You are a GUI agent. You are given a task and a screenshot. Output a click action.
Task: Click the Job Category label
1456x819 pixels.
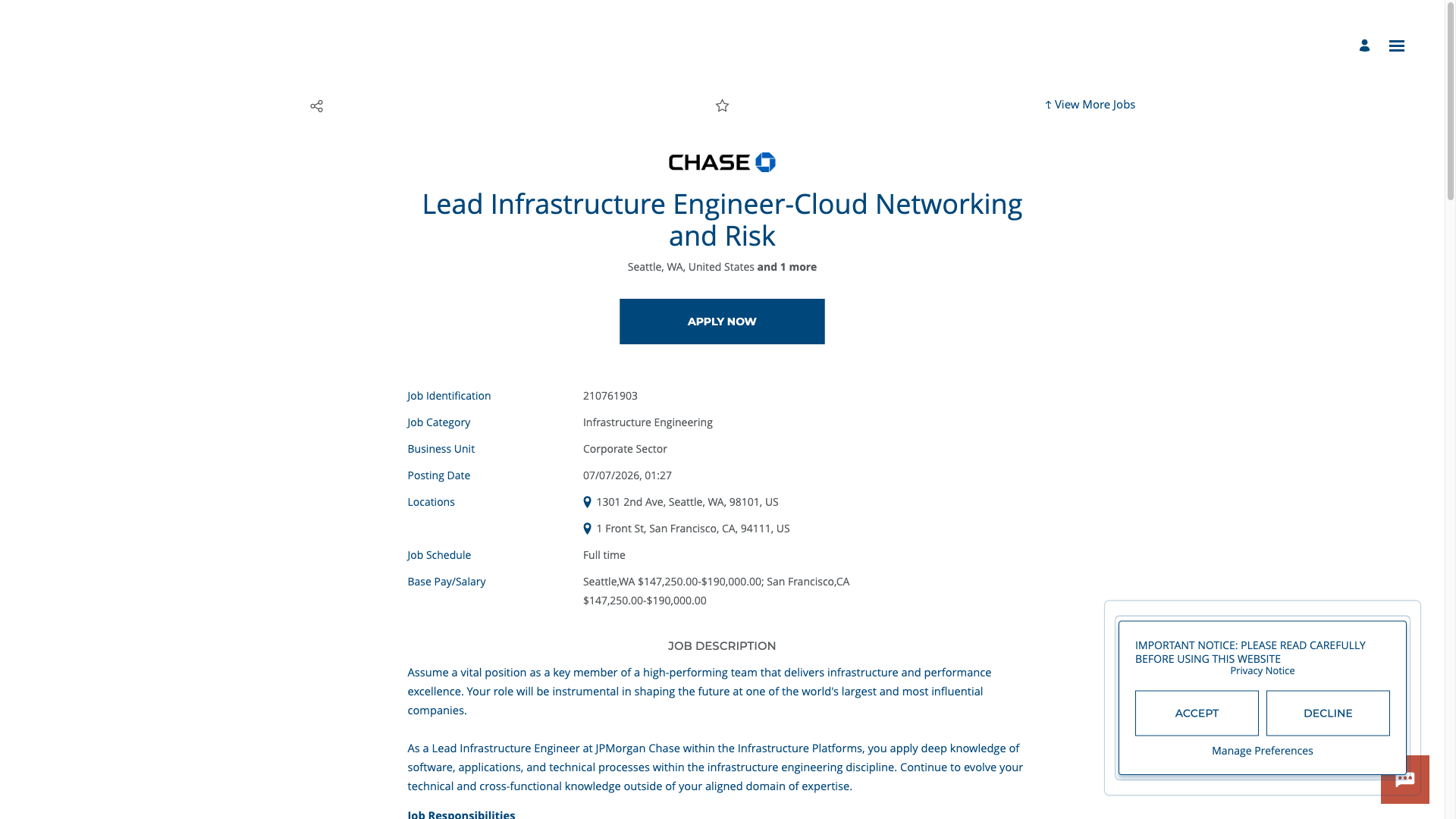[438, 422]
